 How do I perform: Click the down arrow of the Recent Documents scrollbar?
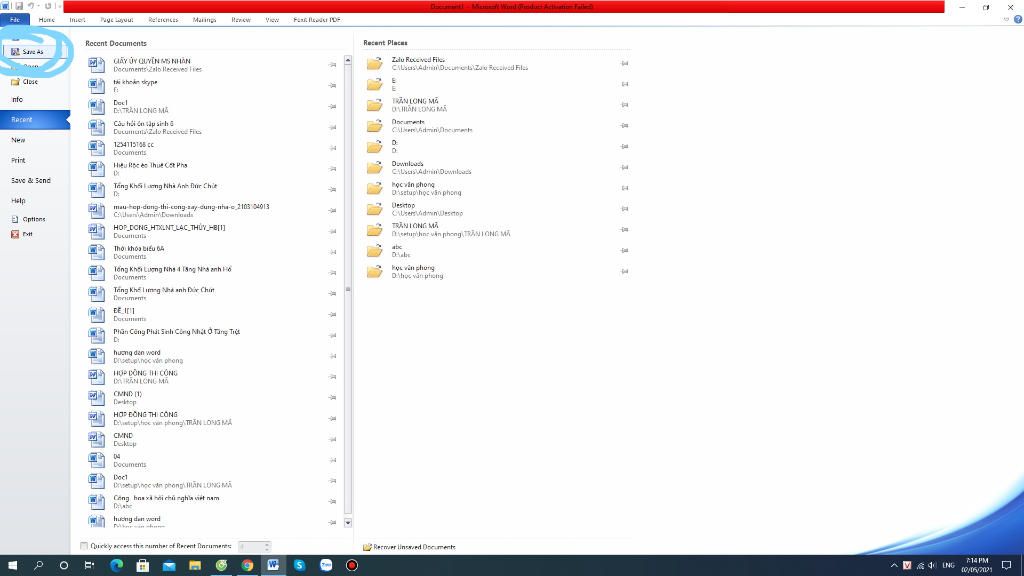pyautogui.click(x=347, y=522)
